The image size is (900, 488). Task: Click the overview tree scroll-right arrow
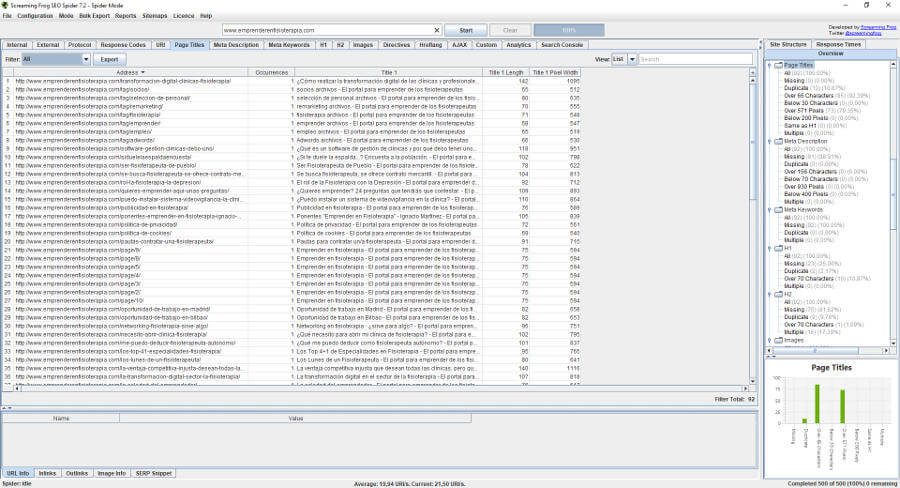click(x=886, y=350)
